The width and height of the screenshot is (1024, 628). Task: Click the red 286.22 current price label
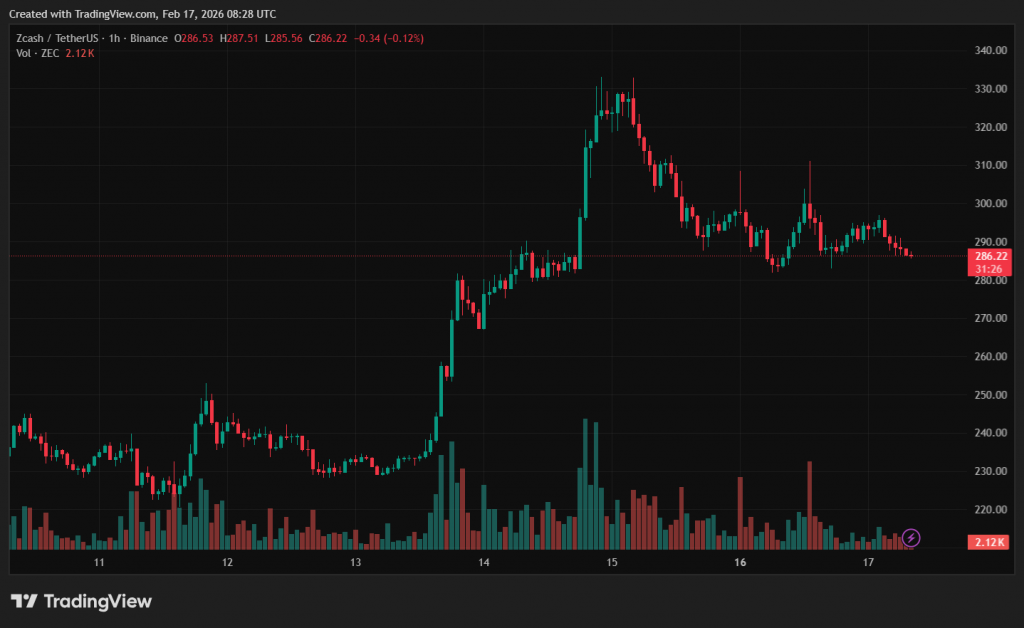990,256
